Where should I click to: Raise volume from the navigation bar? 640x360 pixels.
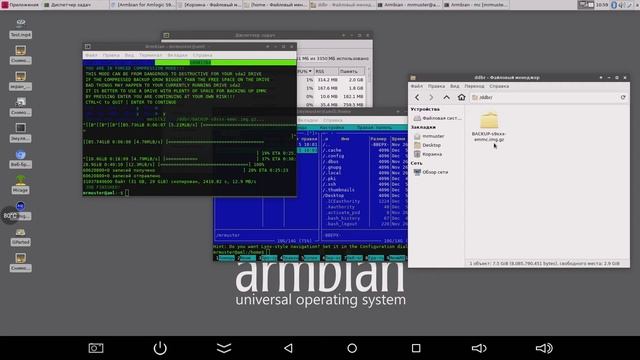pyautogui.click(x=544, y=348)
